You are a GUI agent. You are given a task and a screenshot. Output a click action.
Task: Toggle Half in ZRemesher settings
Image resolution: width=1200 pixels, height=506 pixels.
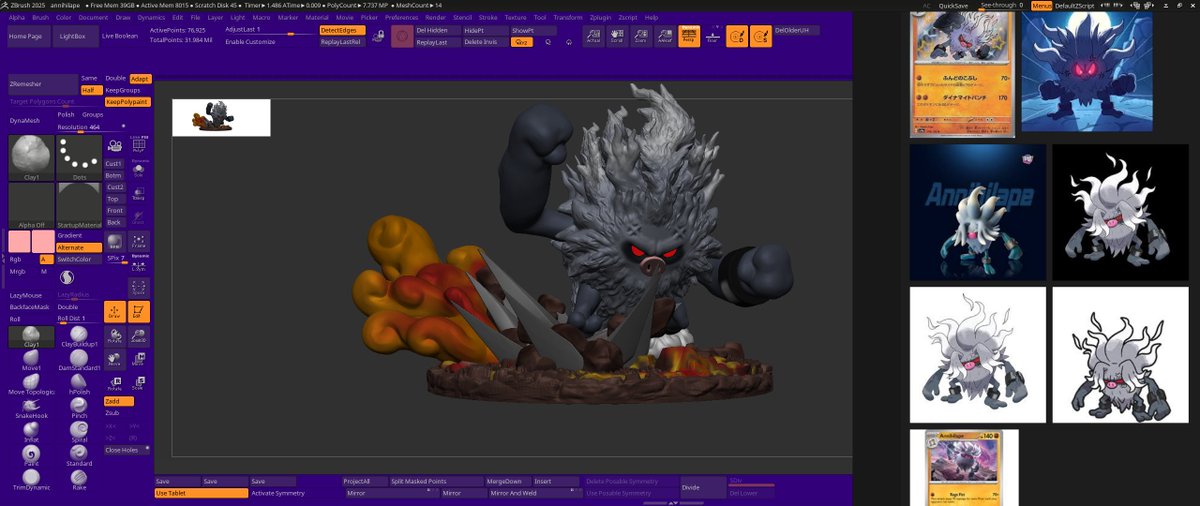tap(91, 90)
